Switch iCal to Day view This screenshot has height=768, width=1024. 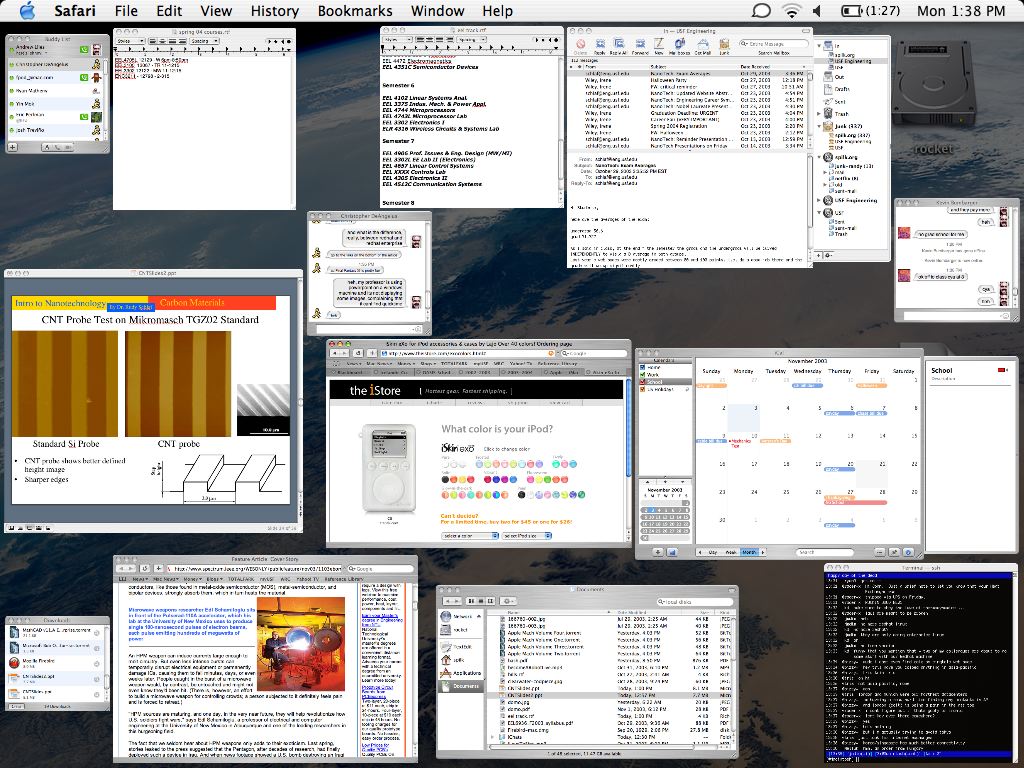(x=713, y=552)
